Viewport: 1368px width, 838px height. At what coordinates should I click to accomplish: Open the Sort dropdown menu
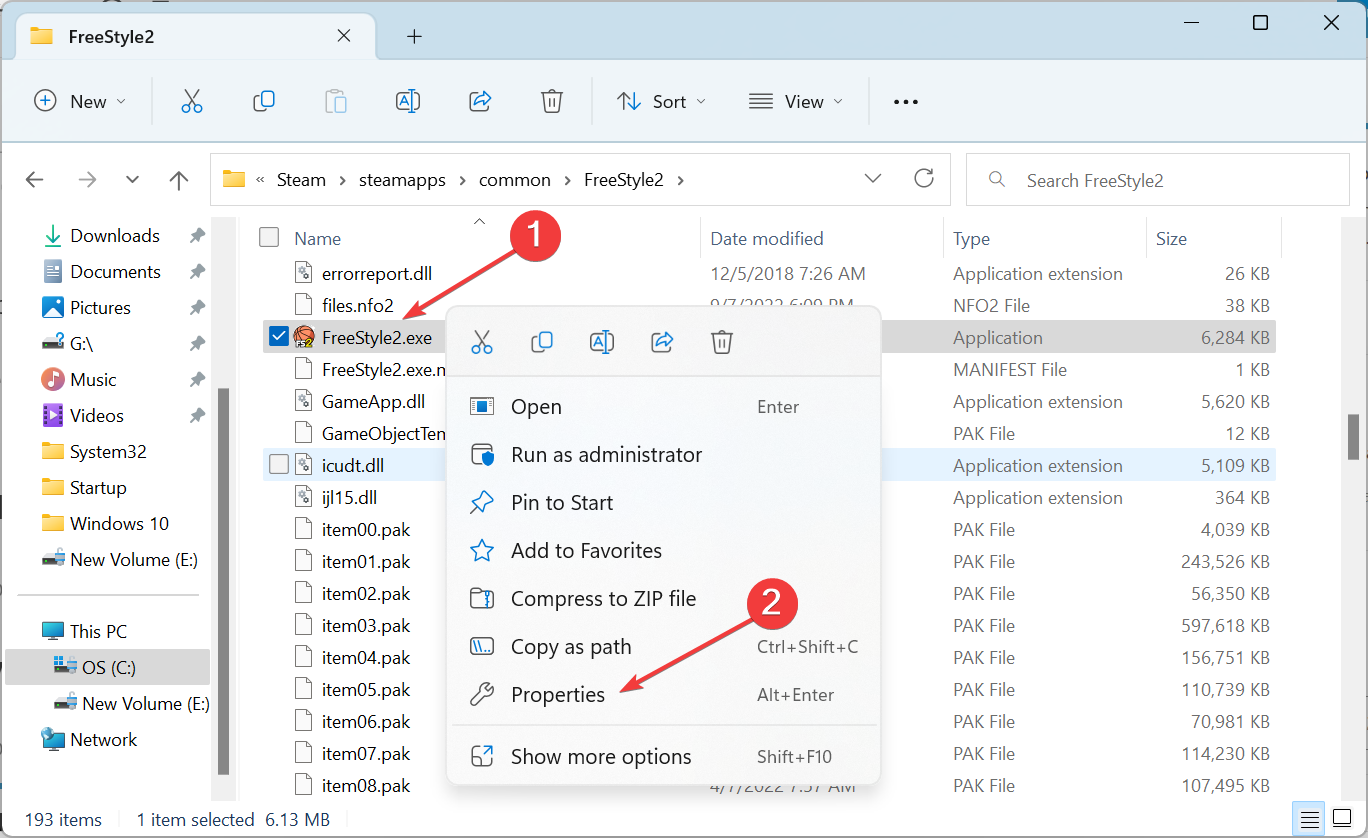661,101
